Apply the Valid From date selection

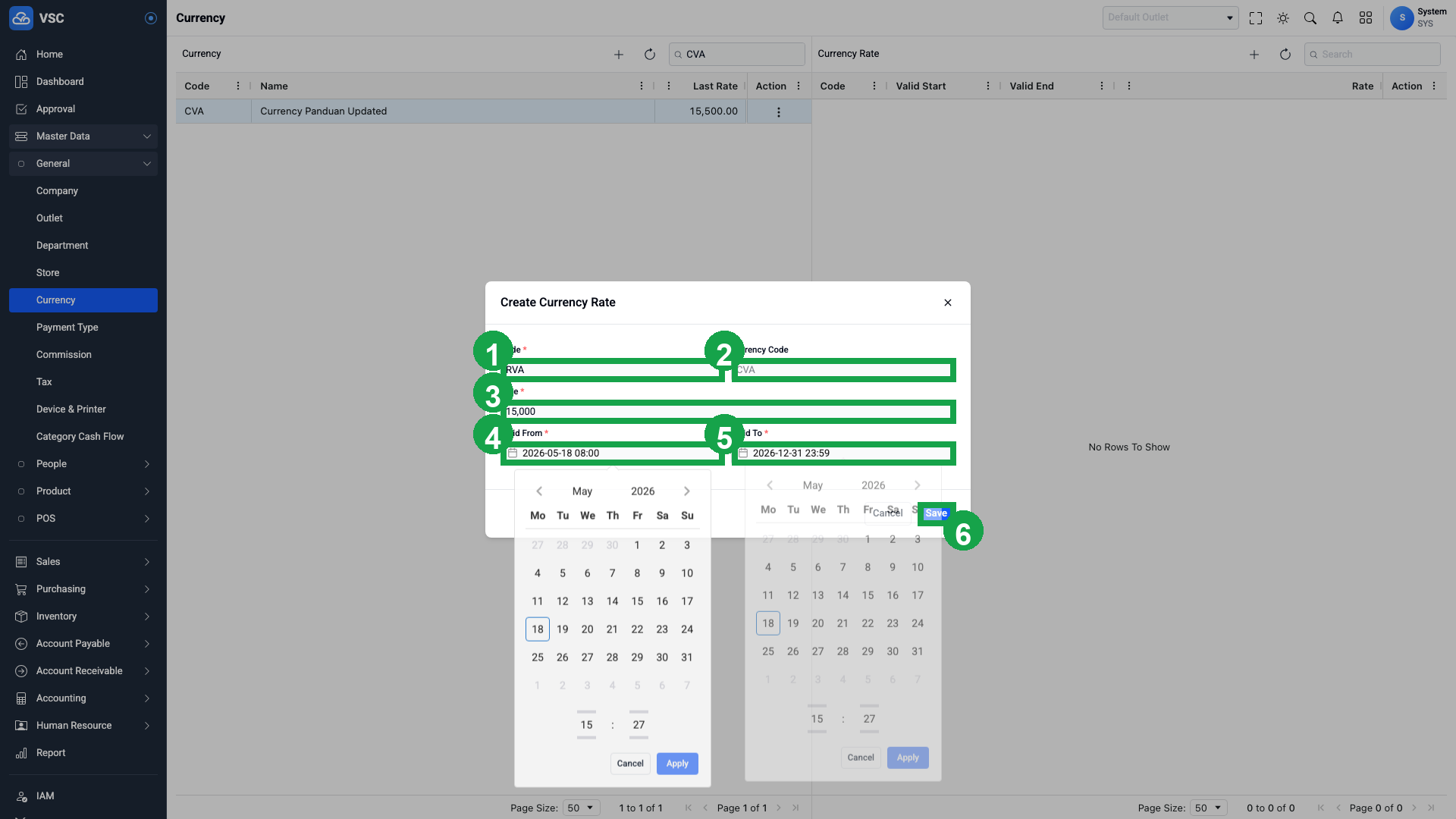tap(677, 764)
